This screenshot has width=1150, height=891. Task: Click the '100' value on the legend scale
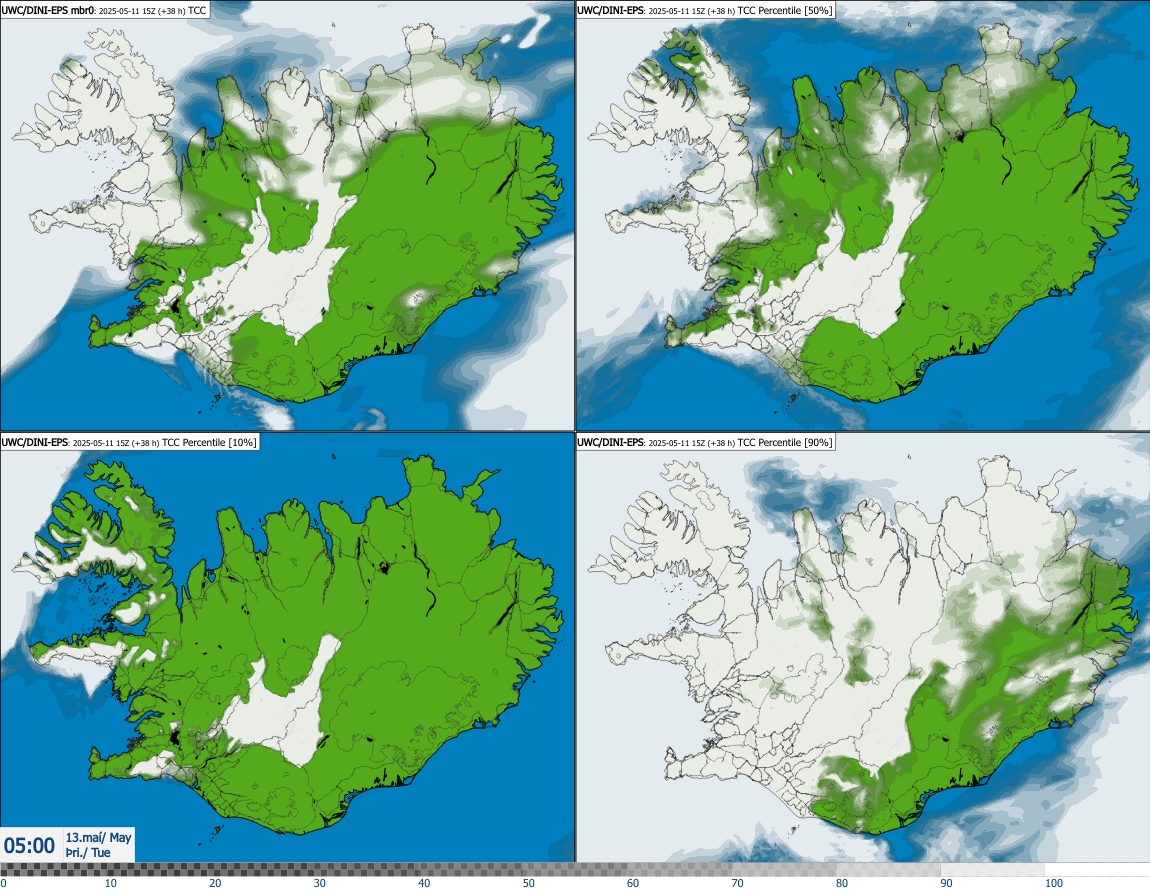(1054, 883)
